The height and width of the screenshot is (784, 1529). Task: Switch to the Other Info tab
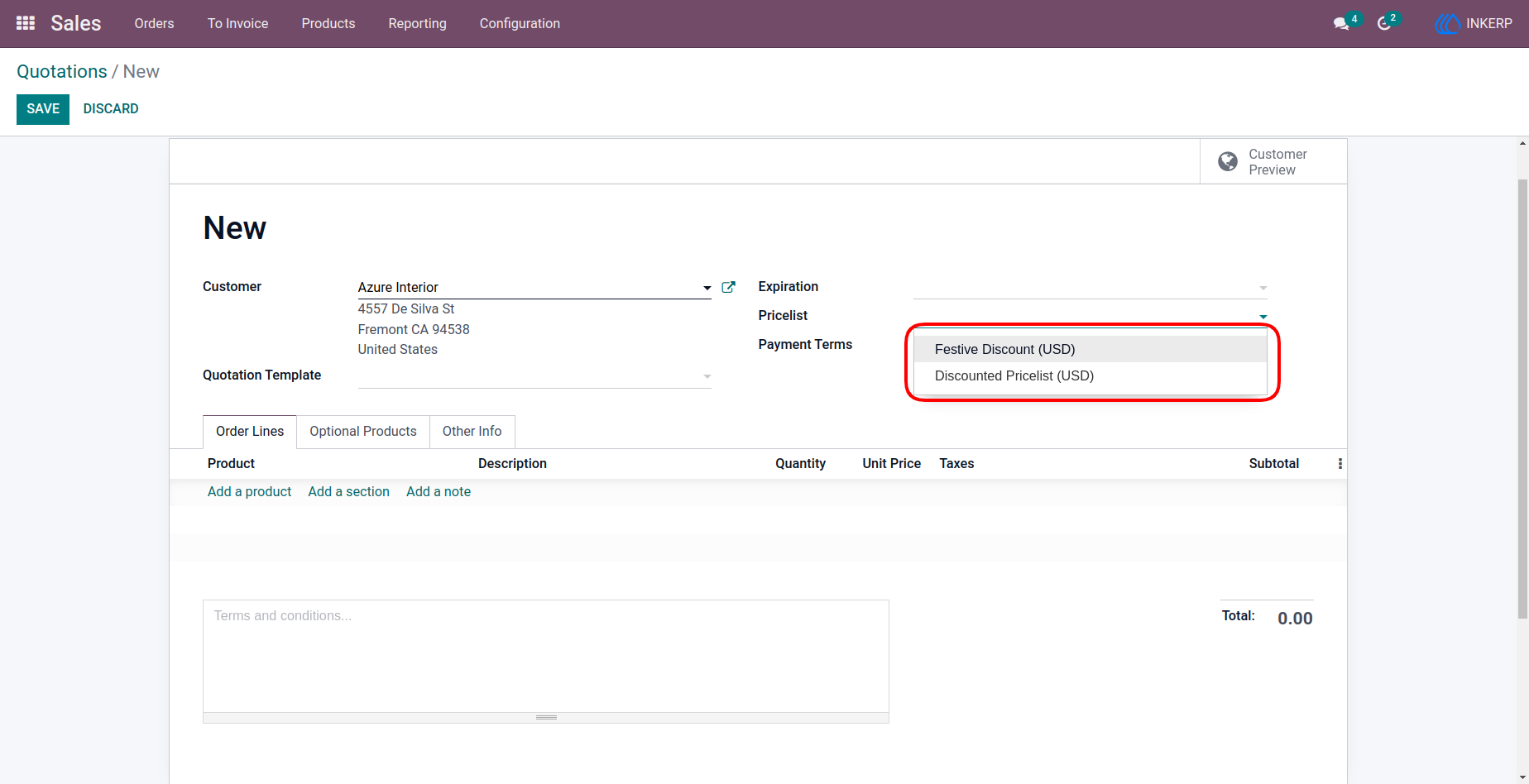tap(472, 432)
